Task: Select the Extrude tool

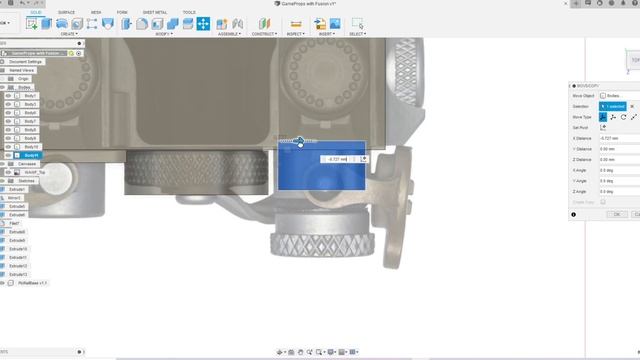Action: tap(47, 23)
